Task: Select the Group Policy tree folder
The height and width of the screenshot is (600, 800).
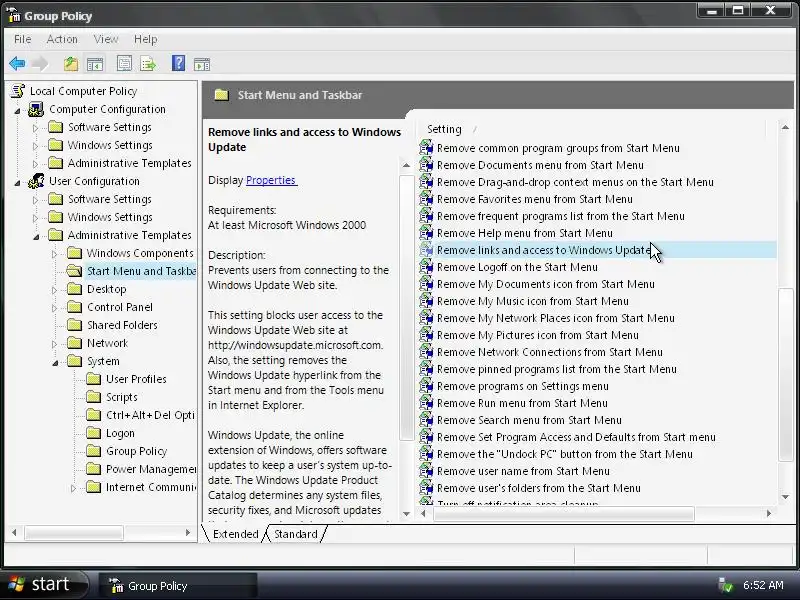Action: pos(136,451)
